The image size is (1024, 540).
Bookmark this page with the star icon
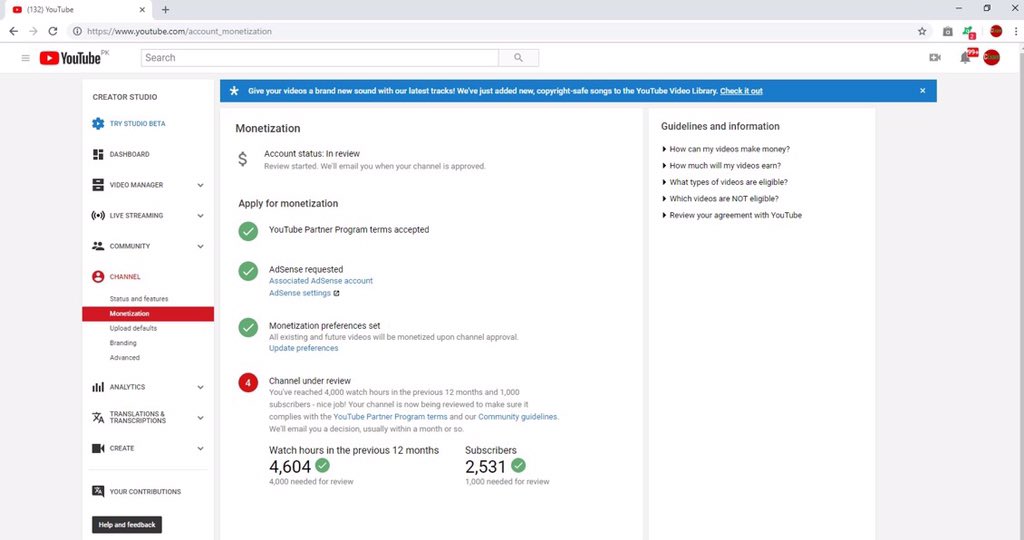click(922, 31)
